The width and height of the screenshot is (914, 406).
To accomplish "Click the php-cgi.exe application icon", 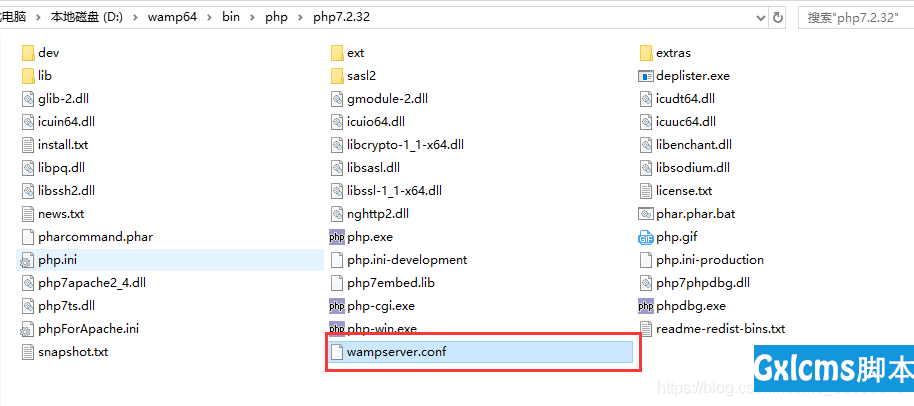I will (x=337, y=306).
